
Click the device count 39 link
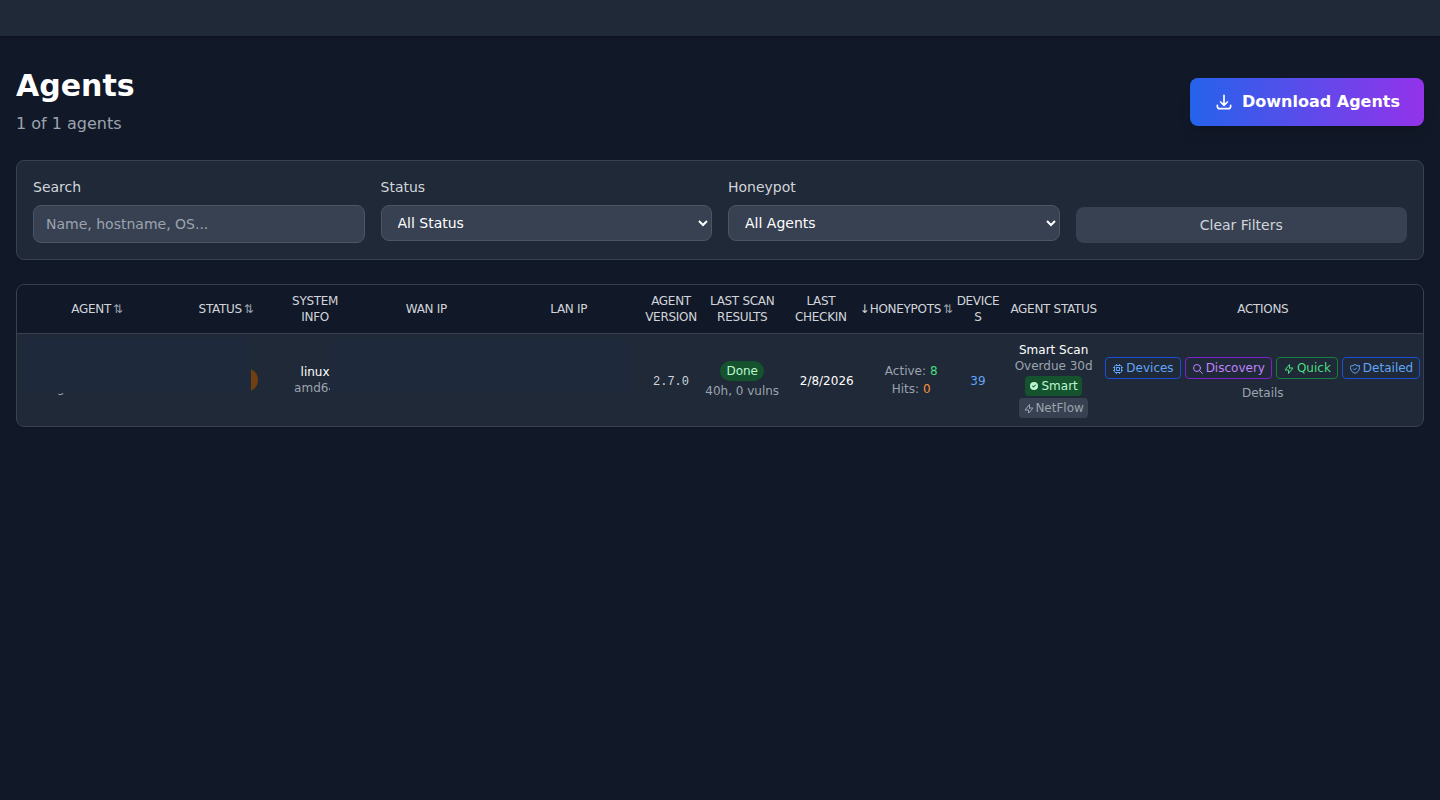click(977, 381)
